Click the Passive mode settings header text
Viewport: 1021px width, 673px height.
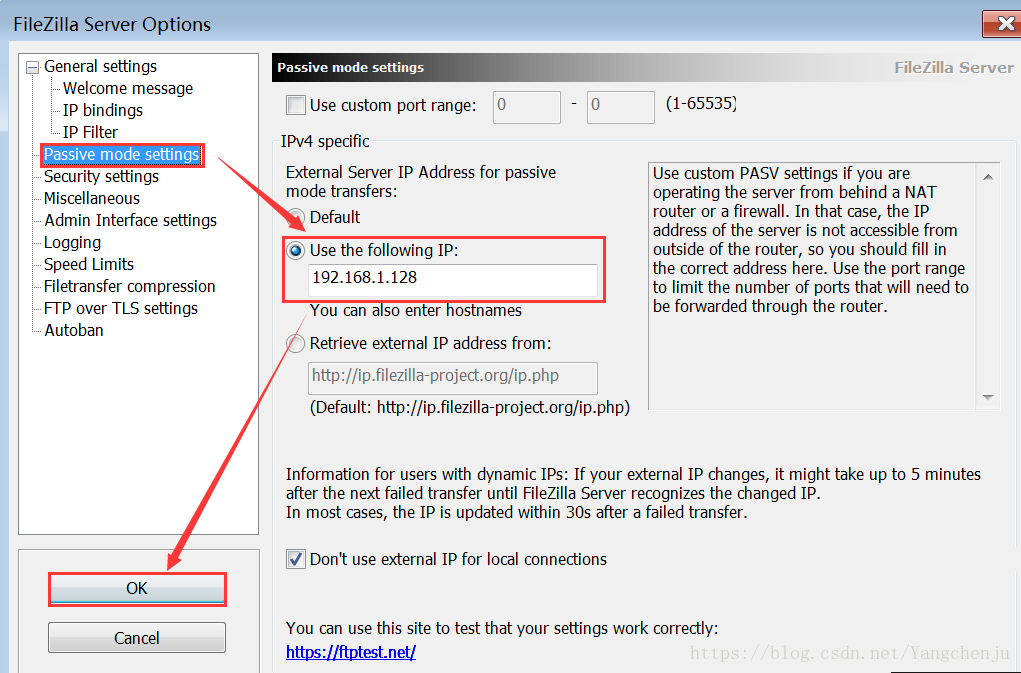350,68
